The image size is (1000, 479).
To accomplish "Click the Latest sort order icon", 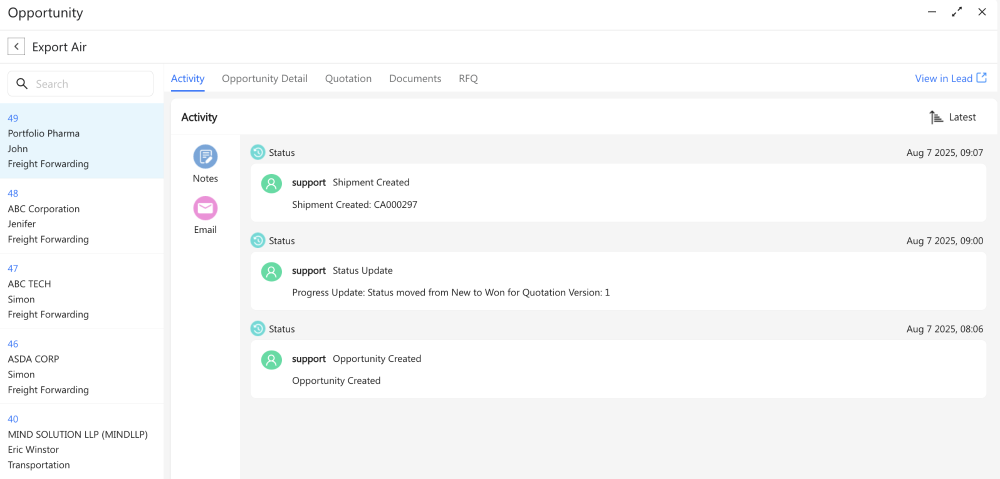I will click(x=936, y=117).
